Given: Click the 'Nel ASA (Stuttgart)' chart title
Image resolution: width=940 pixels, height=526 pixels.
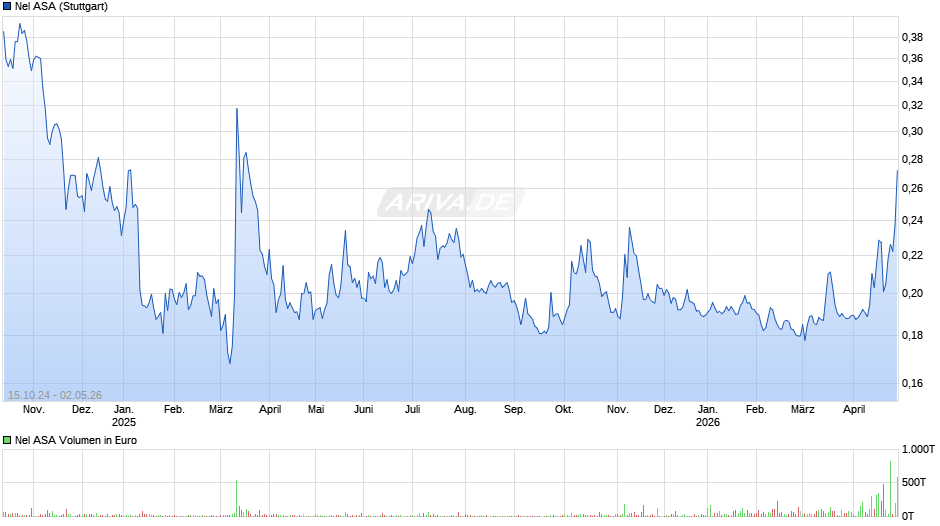Looking at the screenshot, I should pos(61,7).
